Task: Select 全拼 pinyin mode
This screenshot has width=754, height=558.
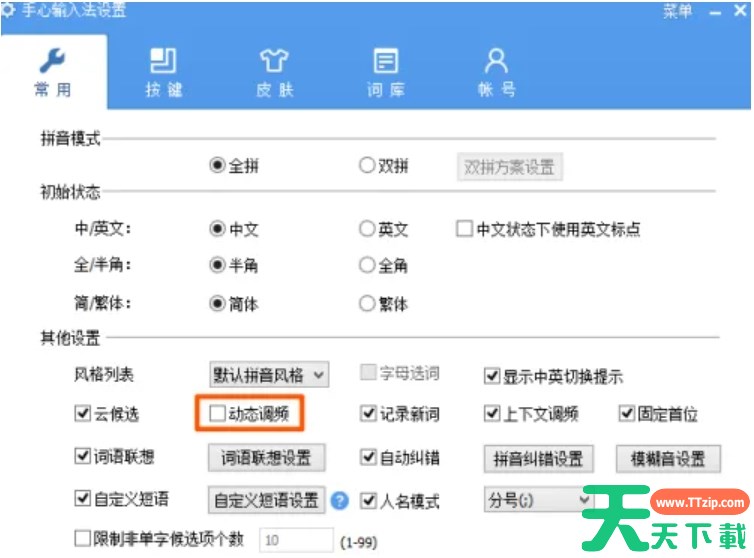Action: pyautogui.click(x=217, y=165)
